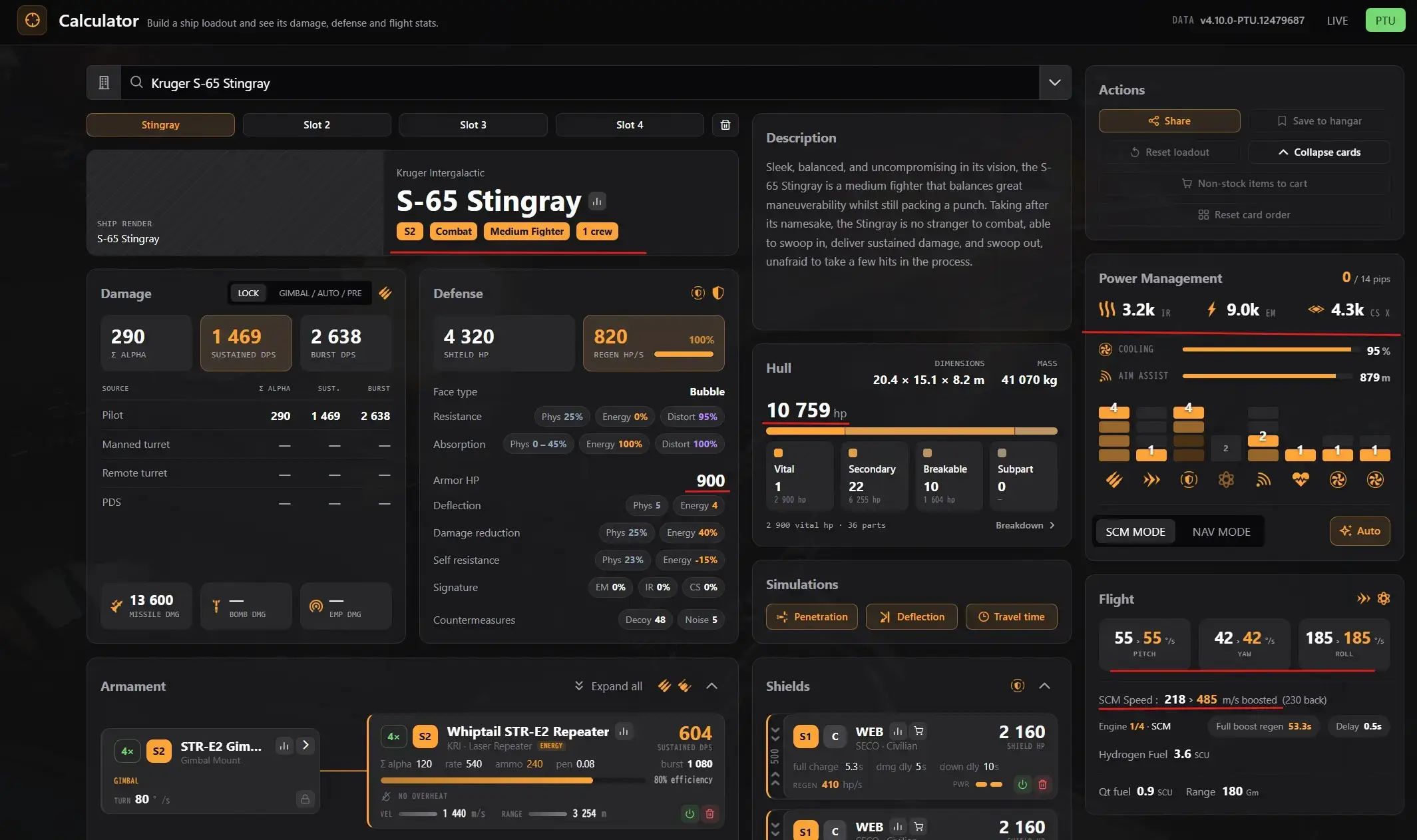
Task: Click the atom icon in the Flight header
Action: 1384,598
